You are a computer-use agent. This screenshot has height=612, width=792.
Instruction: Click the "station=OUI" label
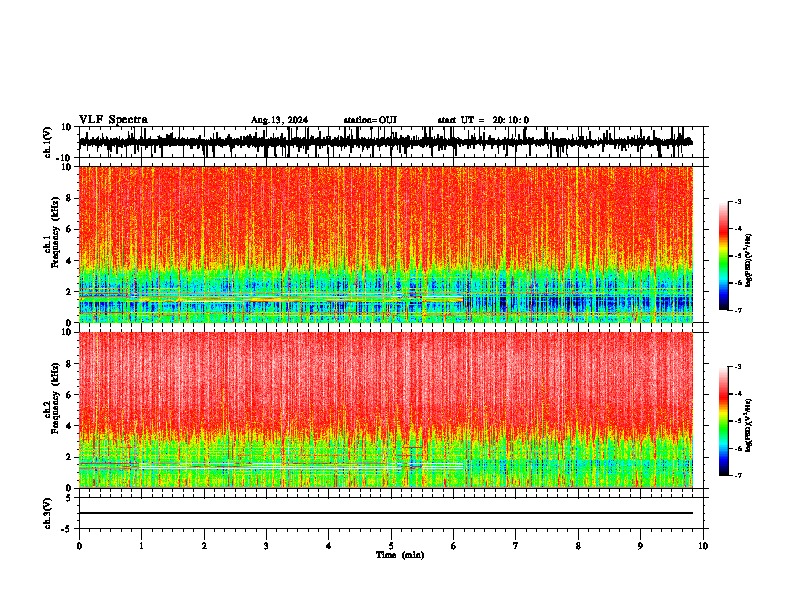370,120
